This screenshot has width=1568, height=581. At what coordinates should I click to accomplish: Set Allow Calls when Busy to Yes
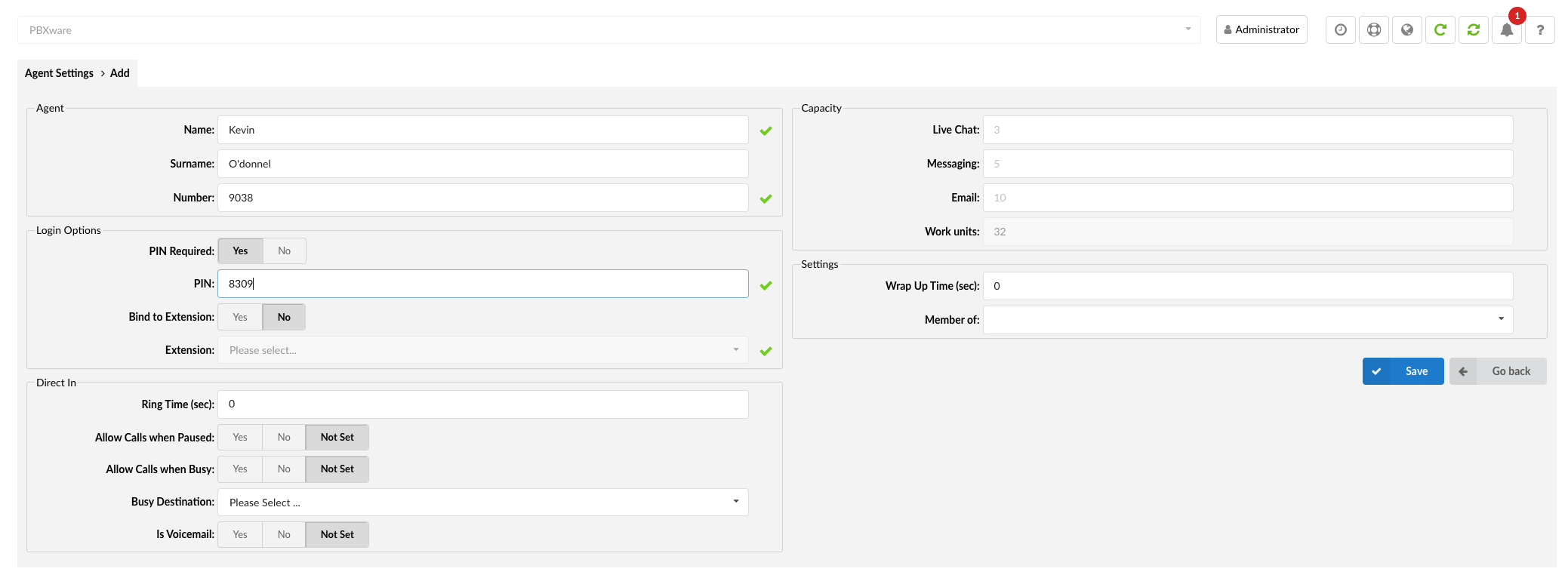click(x=240, y=469)
